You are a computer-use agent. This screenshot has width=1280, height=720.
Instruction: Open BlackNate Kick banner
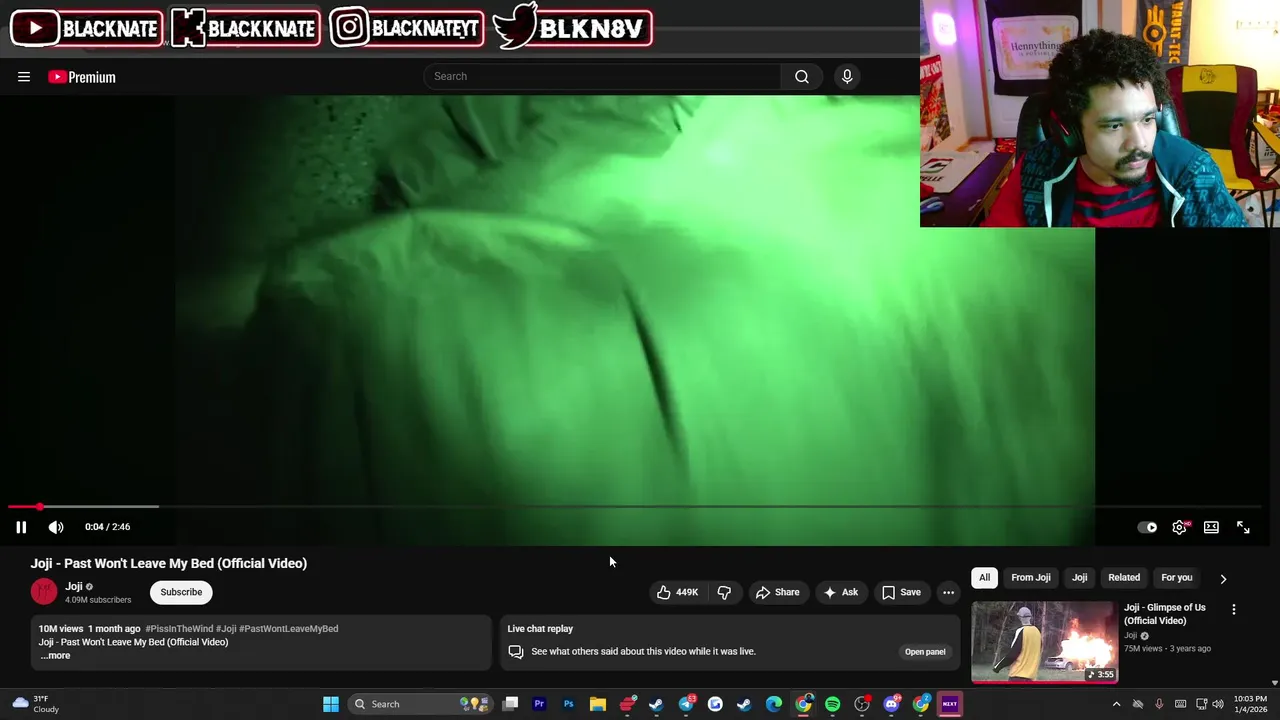pos(246,28)
